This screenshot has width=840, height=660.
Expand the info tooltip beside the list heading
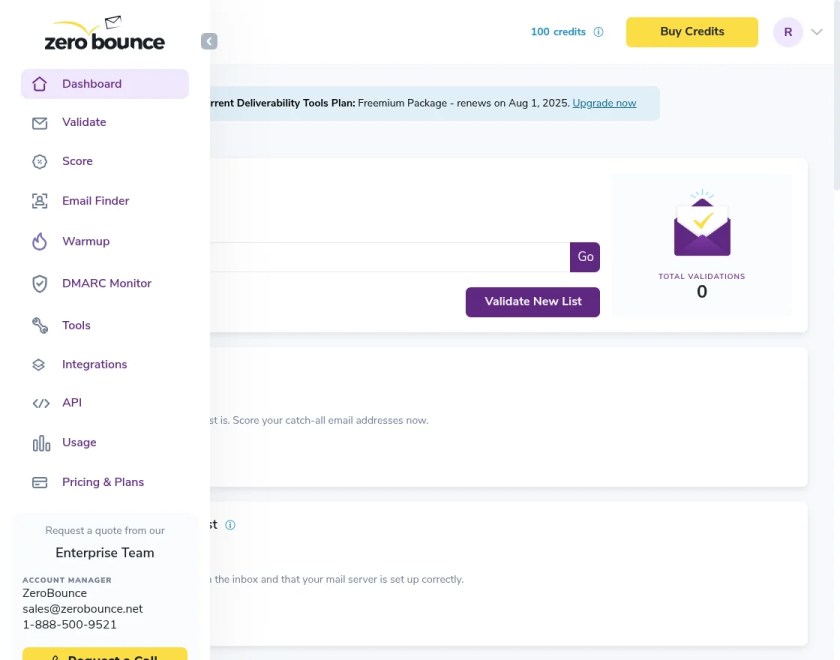coord(230,524)
